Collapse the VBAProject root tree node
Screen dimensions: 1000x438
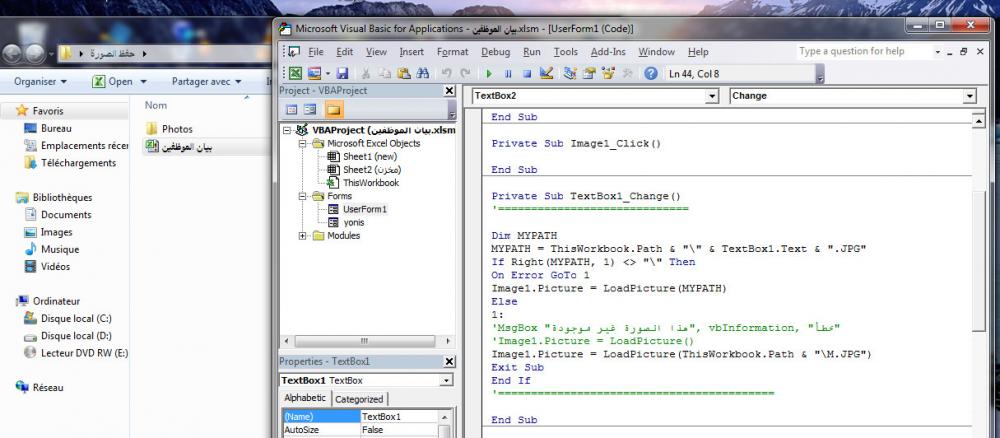click(287, 130)
